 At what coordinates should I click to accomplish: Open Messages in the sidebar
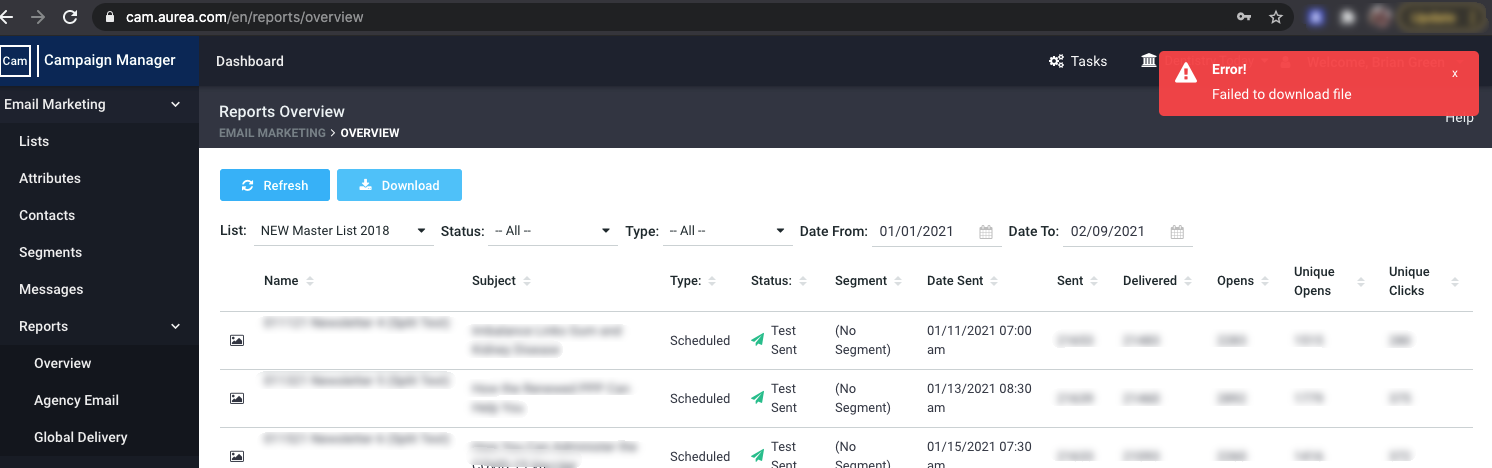point(51,289)
